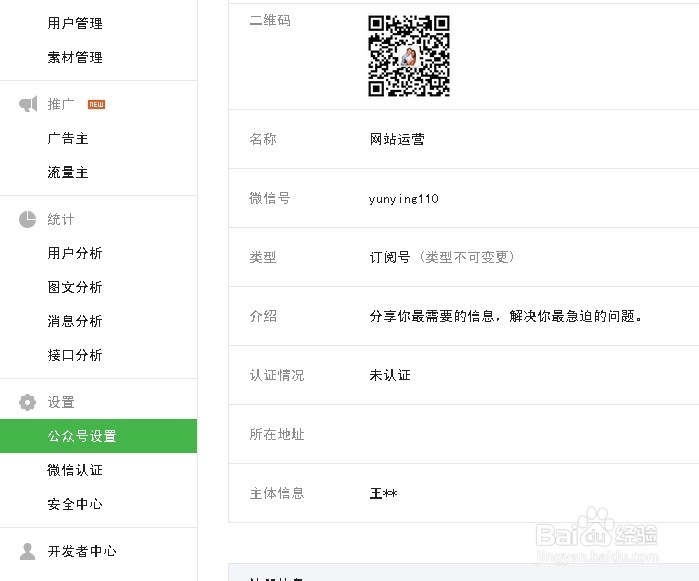Viewport: 699px width, 581px height.
Task: Click the 名称 row label
Action: click(263, 139)
